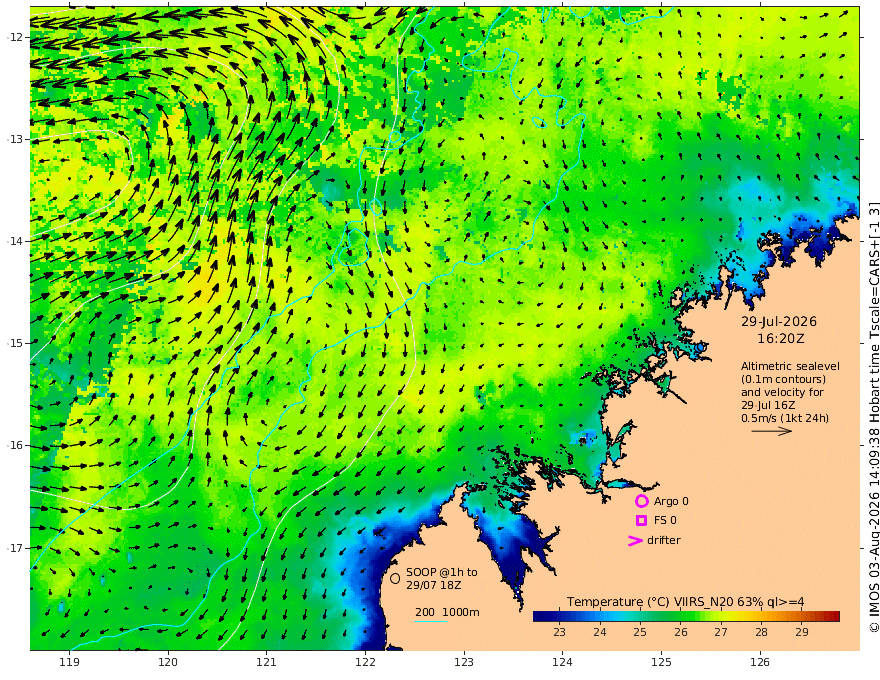Click the red end of temperature colorbar
This screenshot has width=880, height=680.
(x=833, y=616)
